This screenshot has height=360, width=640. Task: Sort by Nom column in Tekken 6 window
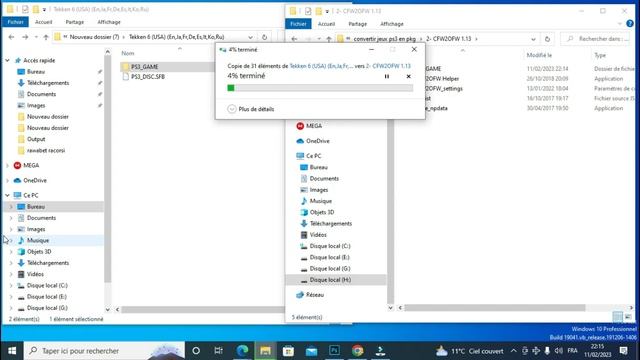(x=128, y=53)
